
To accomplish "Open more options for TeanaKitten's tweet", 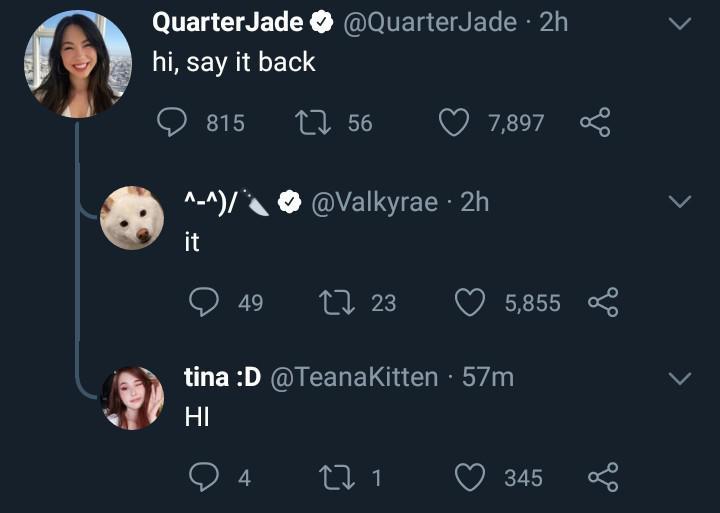I will click(x=679, y=378).
